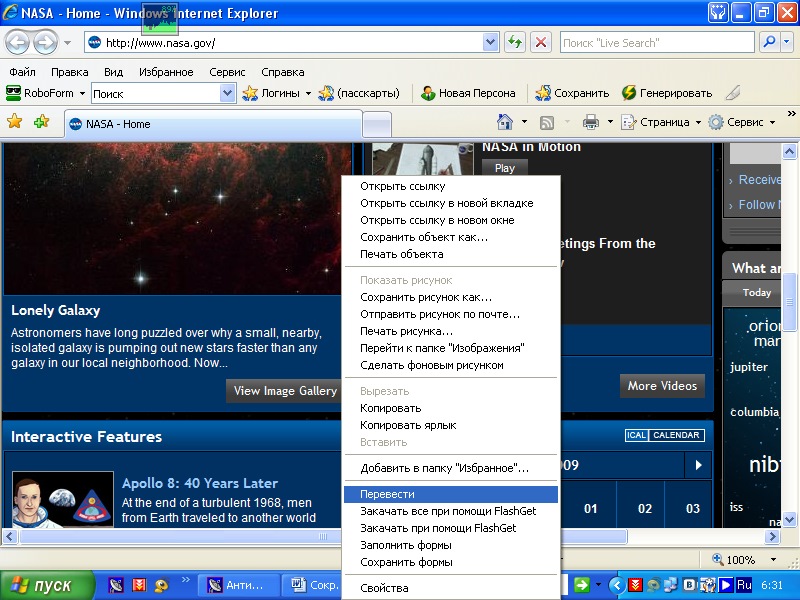Expand the Логины dropdown arrow
The image size is (800, 600).
(x=308, y=93)
